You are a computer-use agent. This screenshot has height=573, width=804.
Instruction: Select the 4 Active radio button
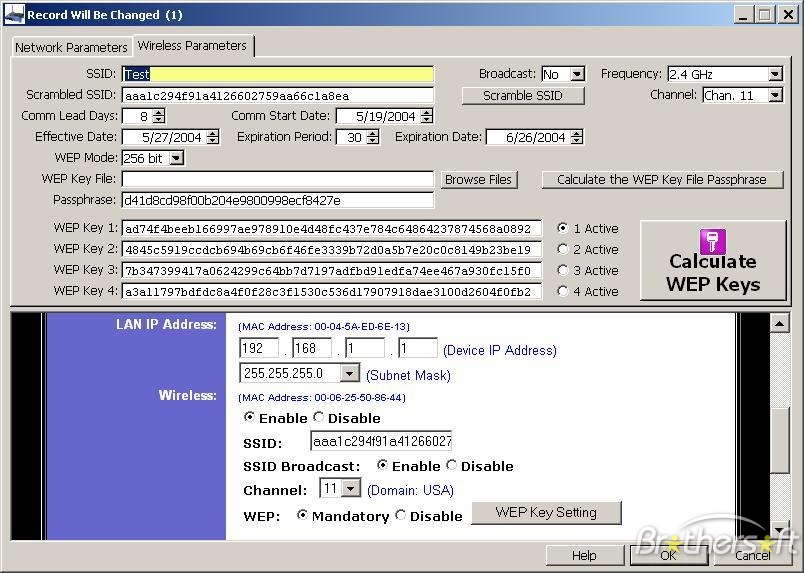[x=562, y=291]
